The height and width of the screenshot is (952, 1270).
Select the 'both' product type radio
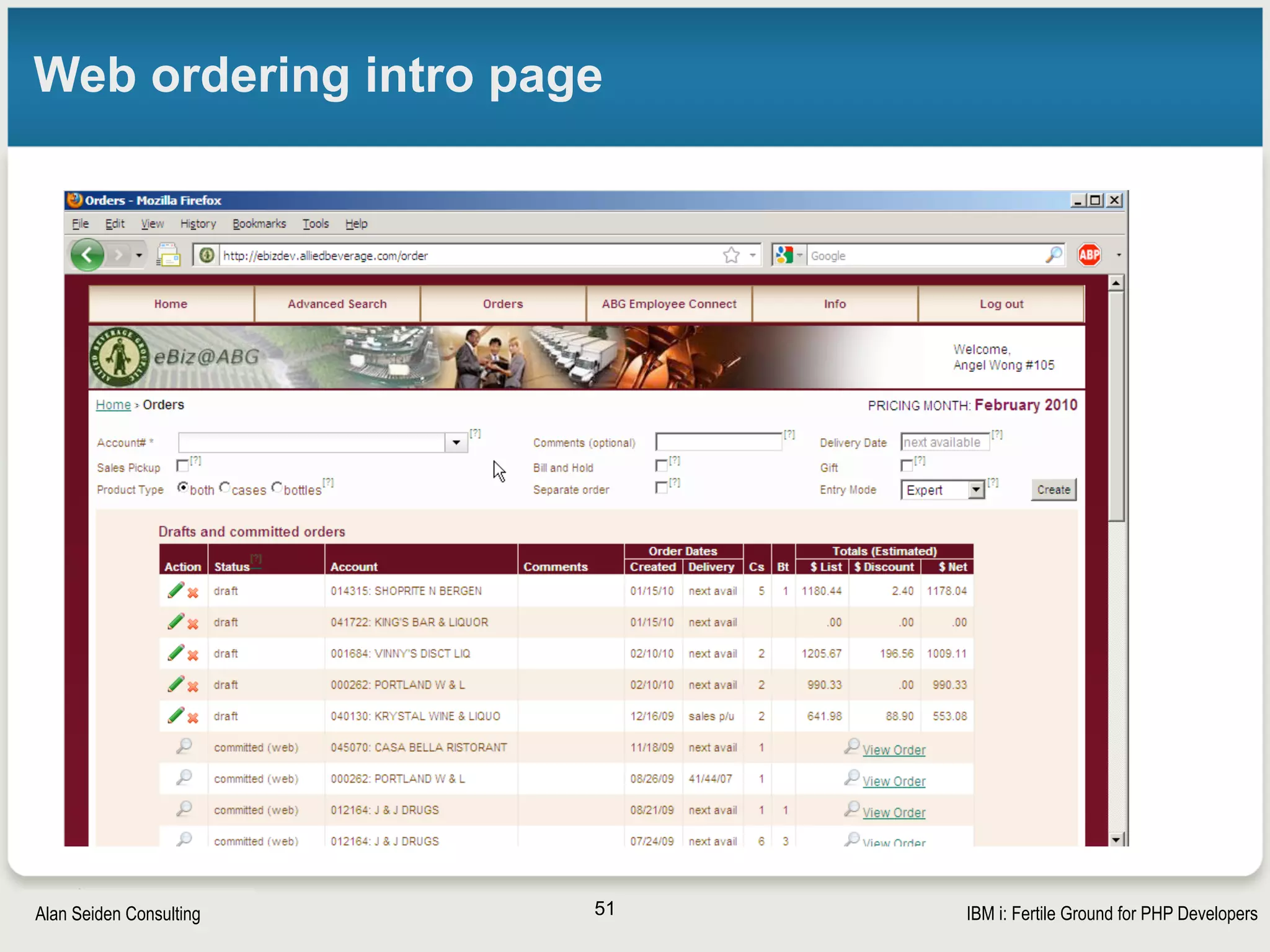click(x=183, y=487)
